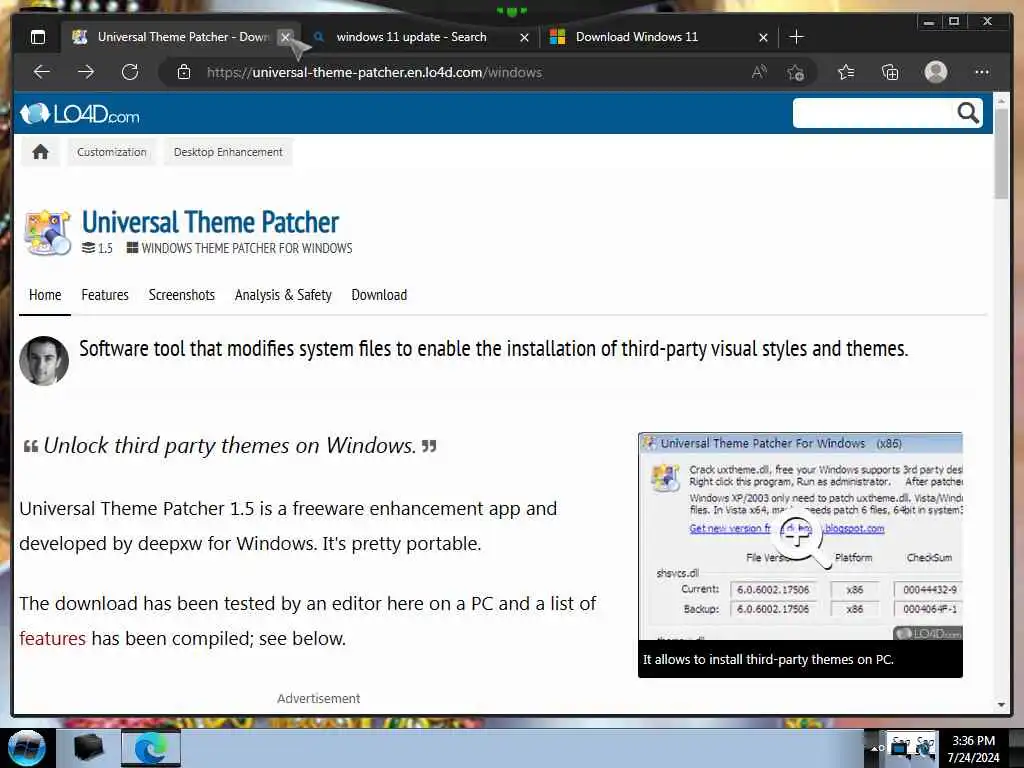Go forward to next page
Viewport: 1024px width, 768px height.
86,72
